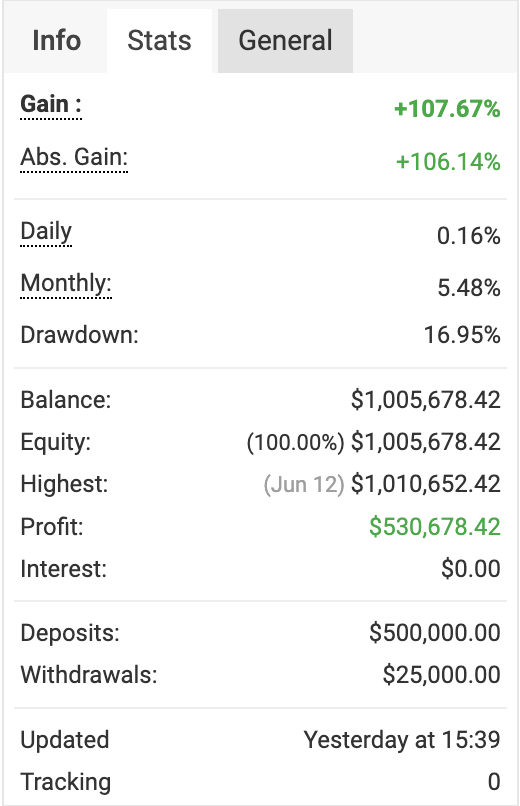Image resolution: width=520 pixels, height=806 pixels.
Task: Click the underlined Gain label
Action: 51,104
